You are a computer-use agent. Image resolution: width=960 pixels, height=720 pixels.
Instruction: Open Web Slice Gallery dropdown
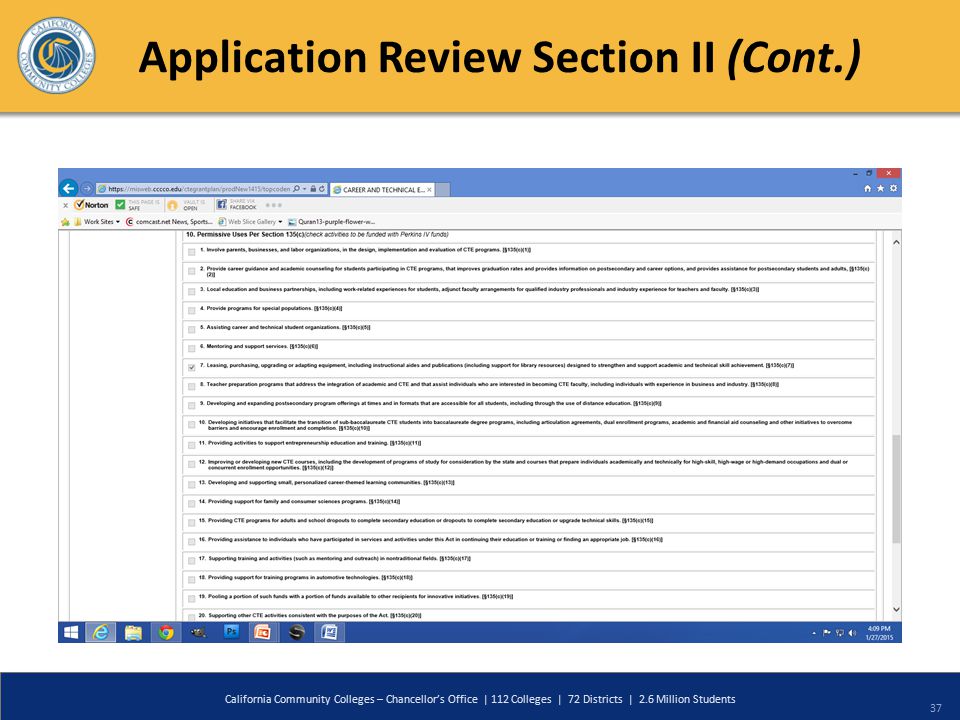click(250, 222)
